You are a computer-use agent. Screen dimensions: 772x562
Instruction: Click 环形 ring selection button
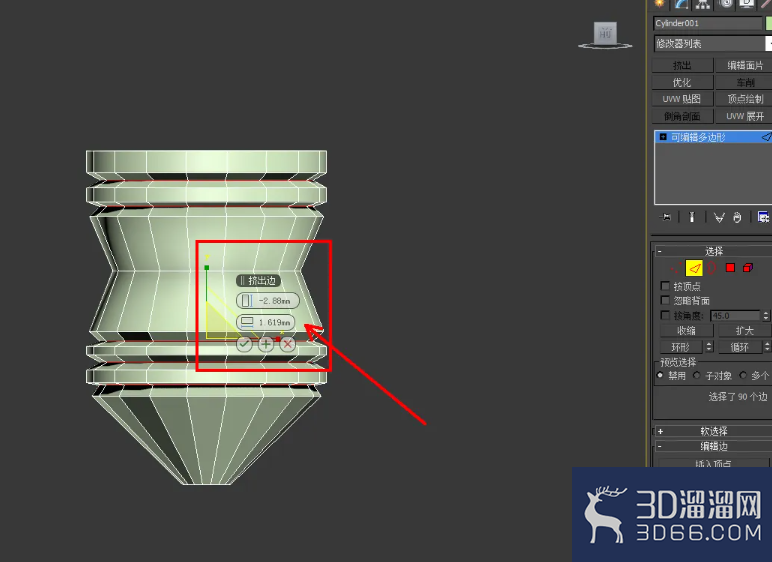(681, 347)
